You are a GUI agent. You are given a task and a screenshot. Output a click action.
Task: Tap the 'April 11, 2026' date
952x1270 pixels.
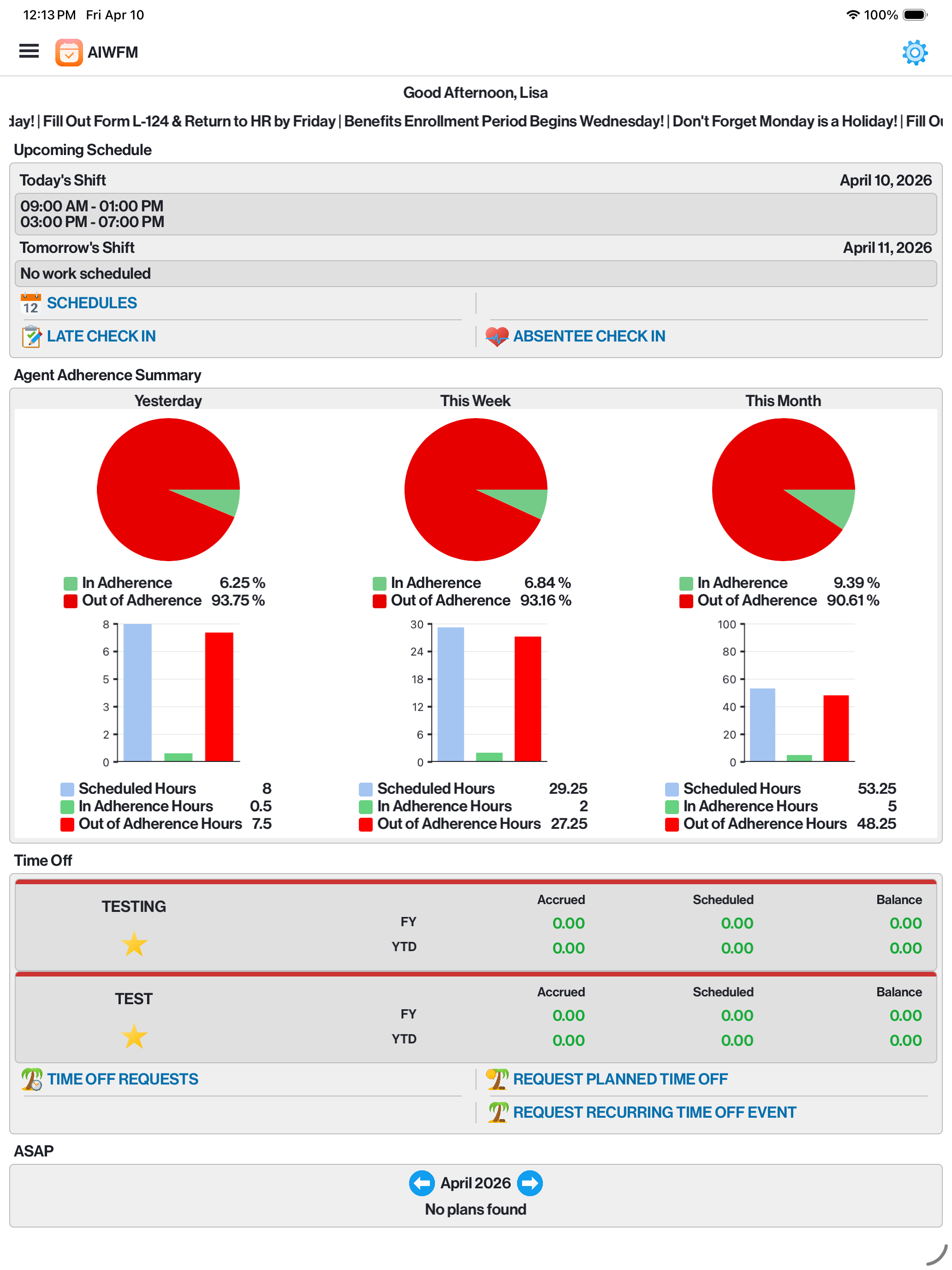point(887,247)
